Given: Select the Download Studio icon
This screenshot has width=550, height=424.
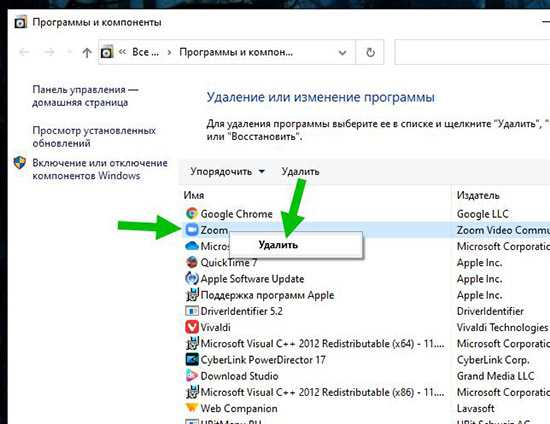Looking at the screenshot, I should (192, 376).
